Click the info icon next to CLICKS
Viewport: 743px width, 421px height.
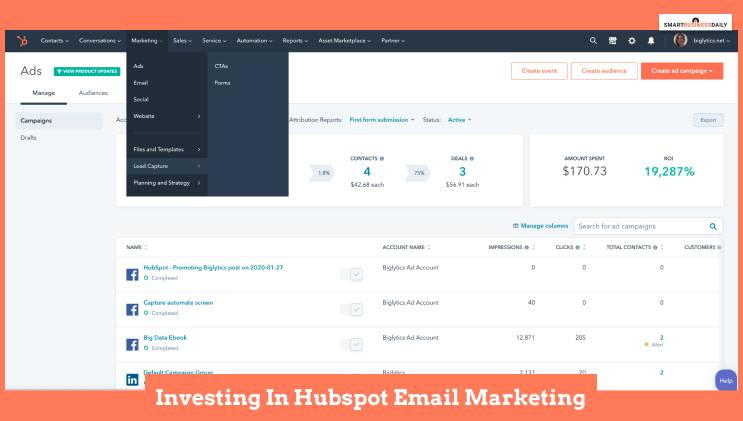[x=577, y=247]
